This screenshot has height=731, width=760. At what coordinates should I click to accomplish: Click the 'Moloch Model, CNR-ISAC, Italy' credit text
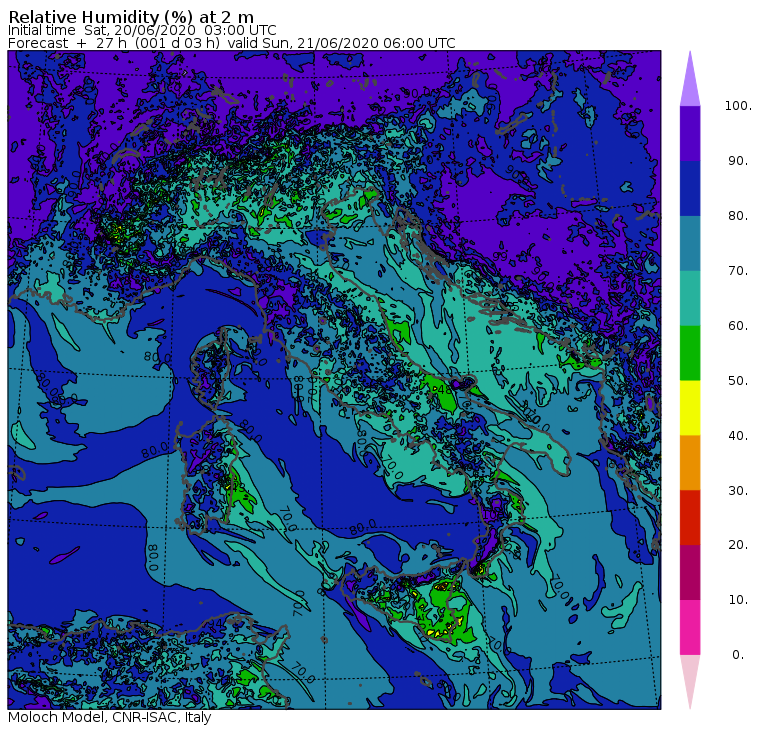[110, 717]
